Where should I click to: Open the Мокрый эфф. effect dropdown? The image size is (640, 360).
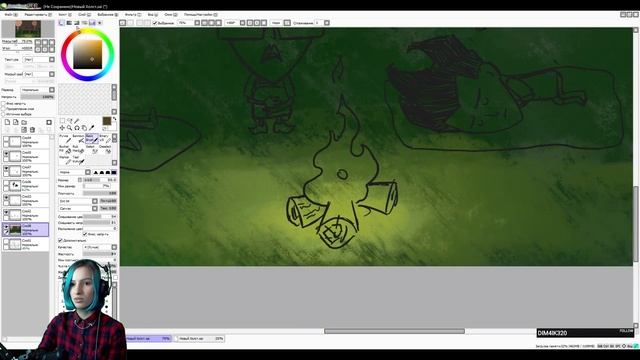[x=52, y=74]
